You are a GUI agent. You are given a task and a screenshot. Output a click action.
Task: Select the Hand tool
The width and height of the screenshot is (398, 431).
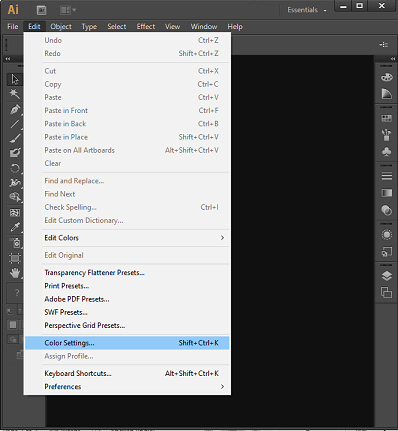(15, 273)
